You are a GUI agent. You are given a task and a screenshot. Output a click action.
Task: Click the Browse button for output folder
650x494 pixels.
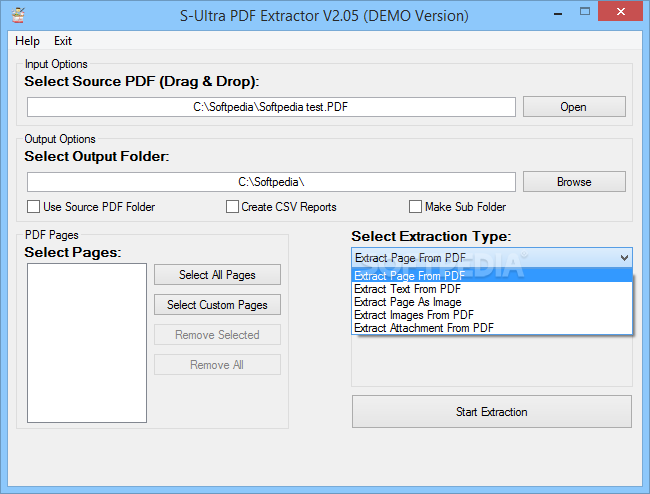(x=574, y=182)
